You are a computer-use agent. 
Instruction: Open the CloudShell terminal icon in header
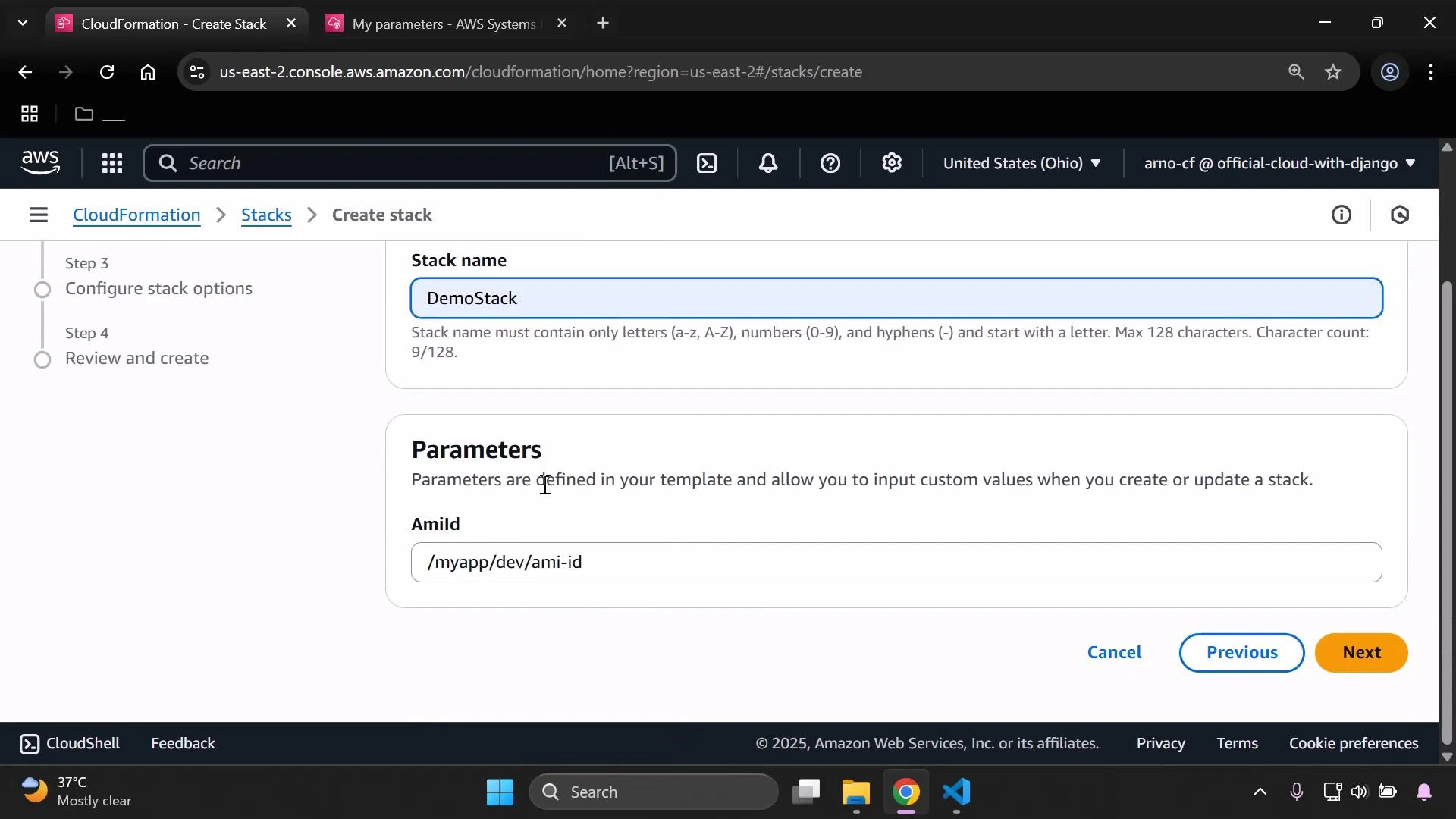(708, 163)
